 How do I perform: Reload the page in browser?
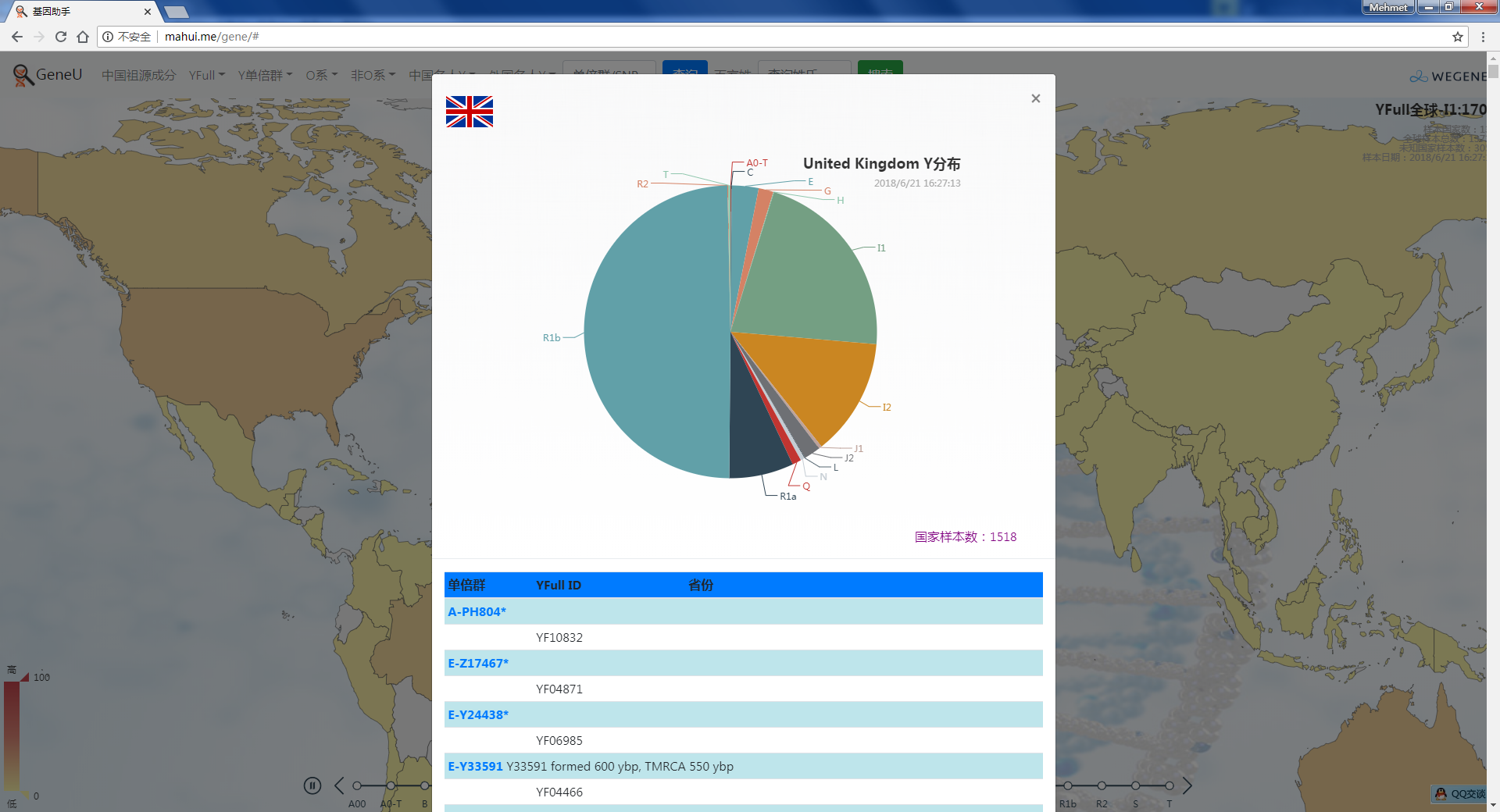(x=61, y=37)
